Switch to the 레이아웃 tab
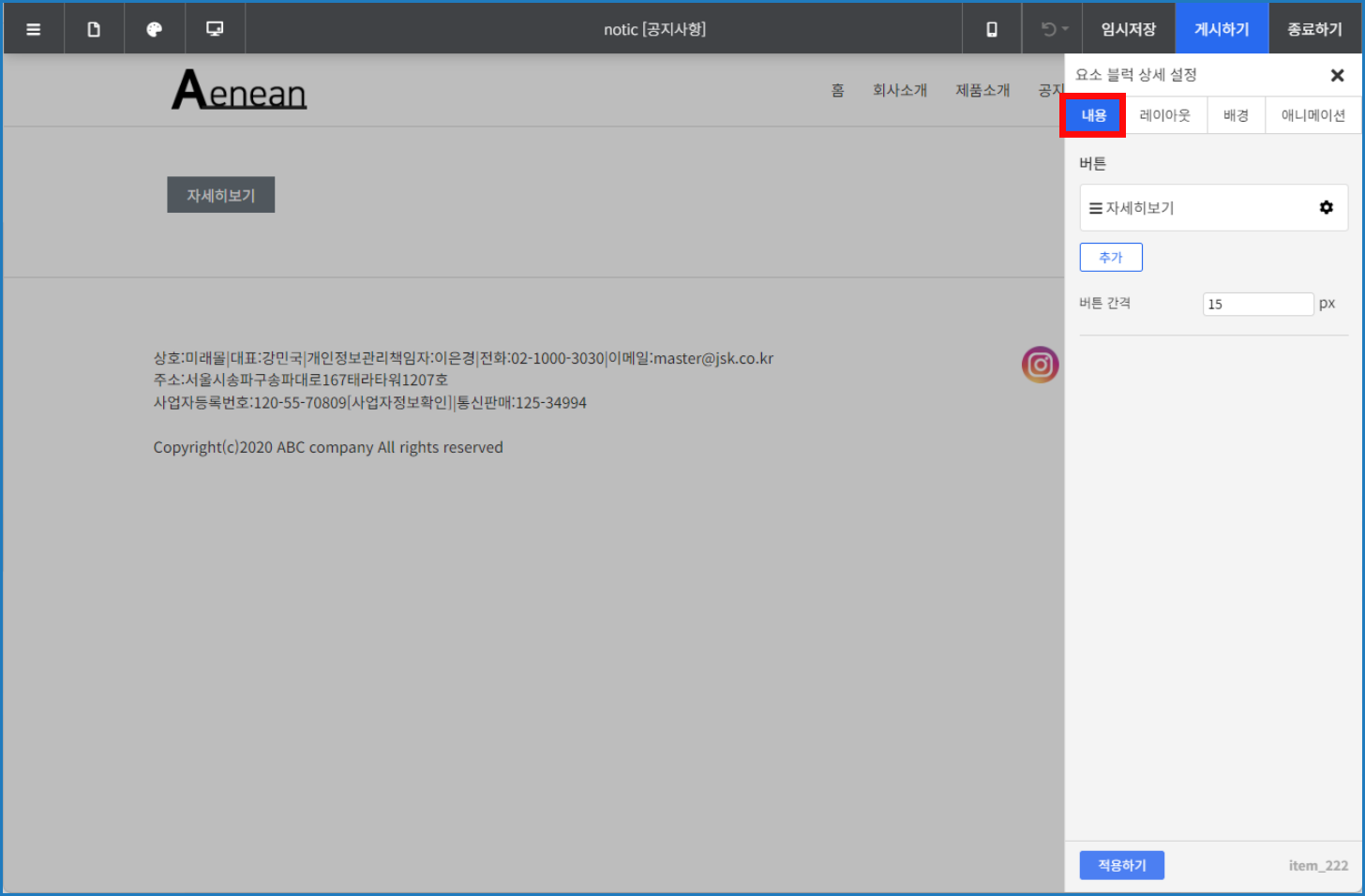This screenshot has width=1365, height=896. (1164, 115)
